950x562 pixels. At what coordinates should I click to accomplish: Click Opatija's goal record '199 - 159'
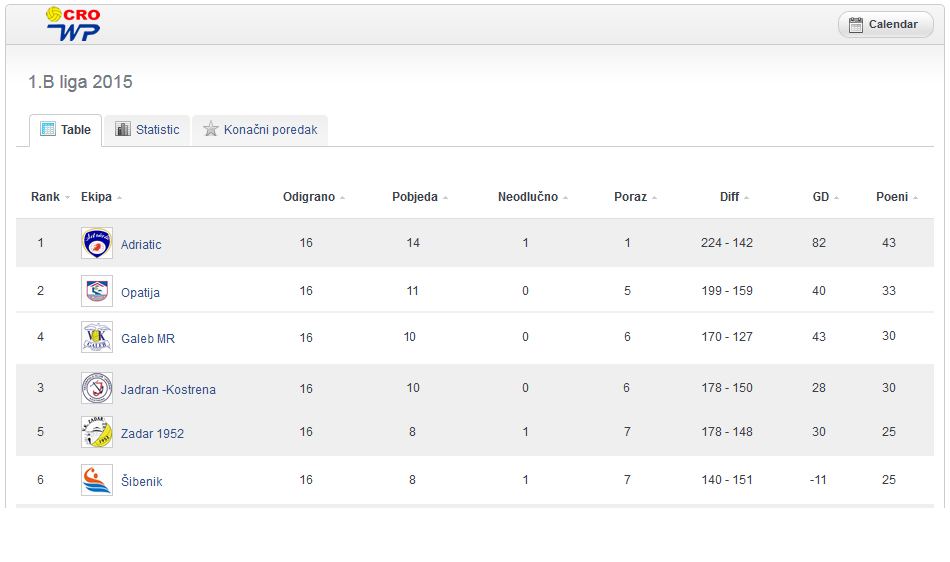pos(726,291)
